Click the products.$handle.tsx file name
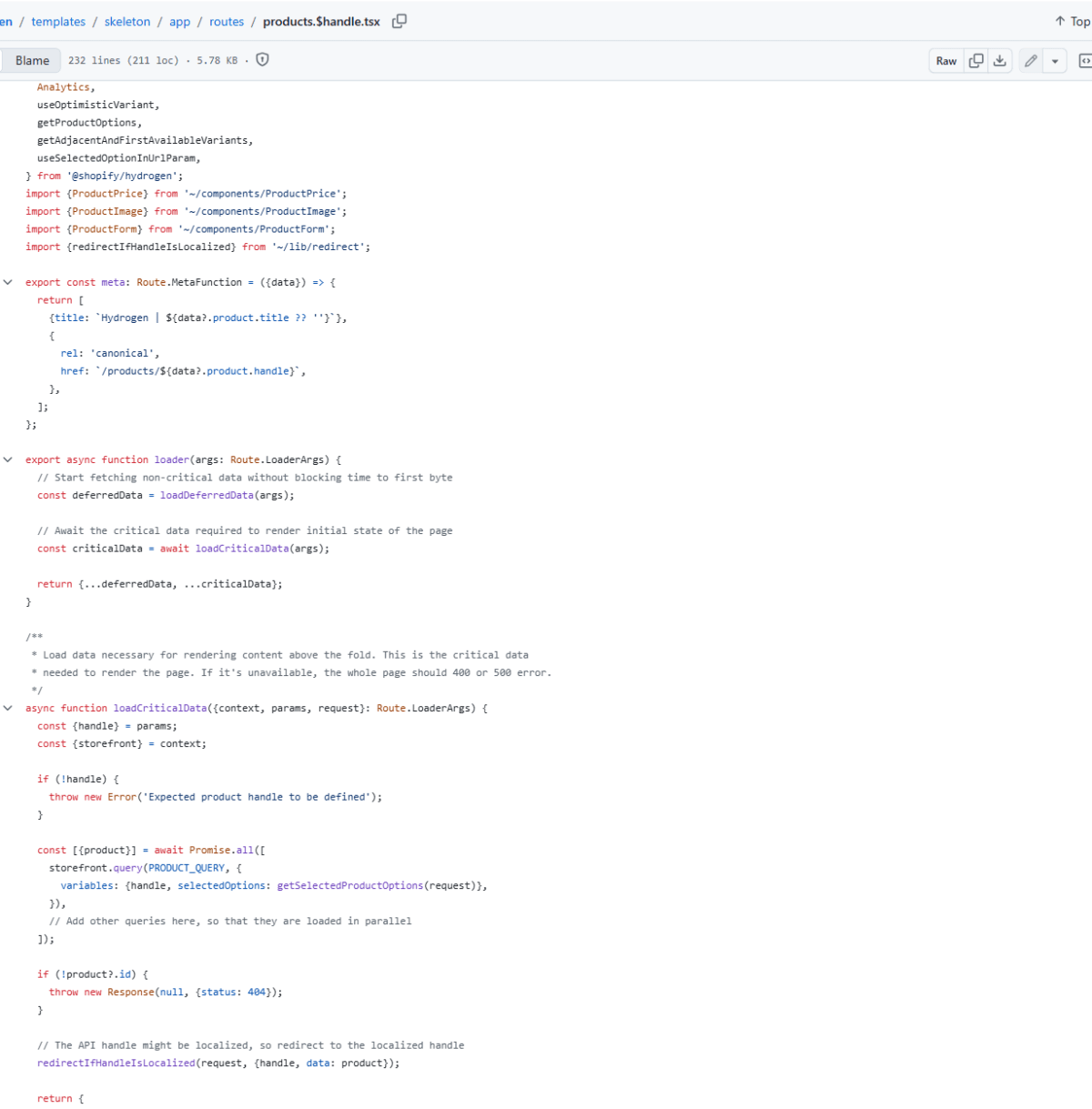Viewport: 1092px width, 1109px height. pyautogui.click(x=321, y=22)
